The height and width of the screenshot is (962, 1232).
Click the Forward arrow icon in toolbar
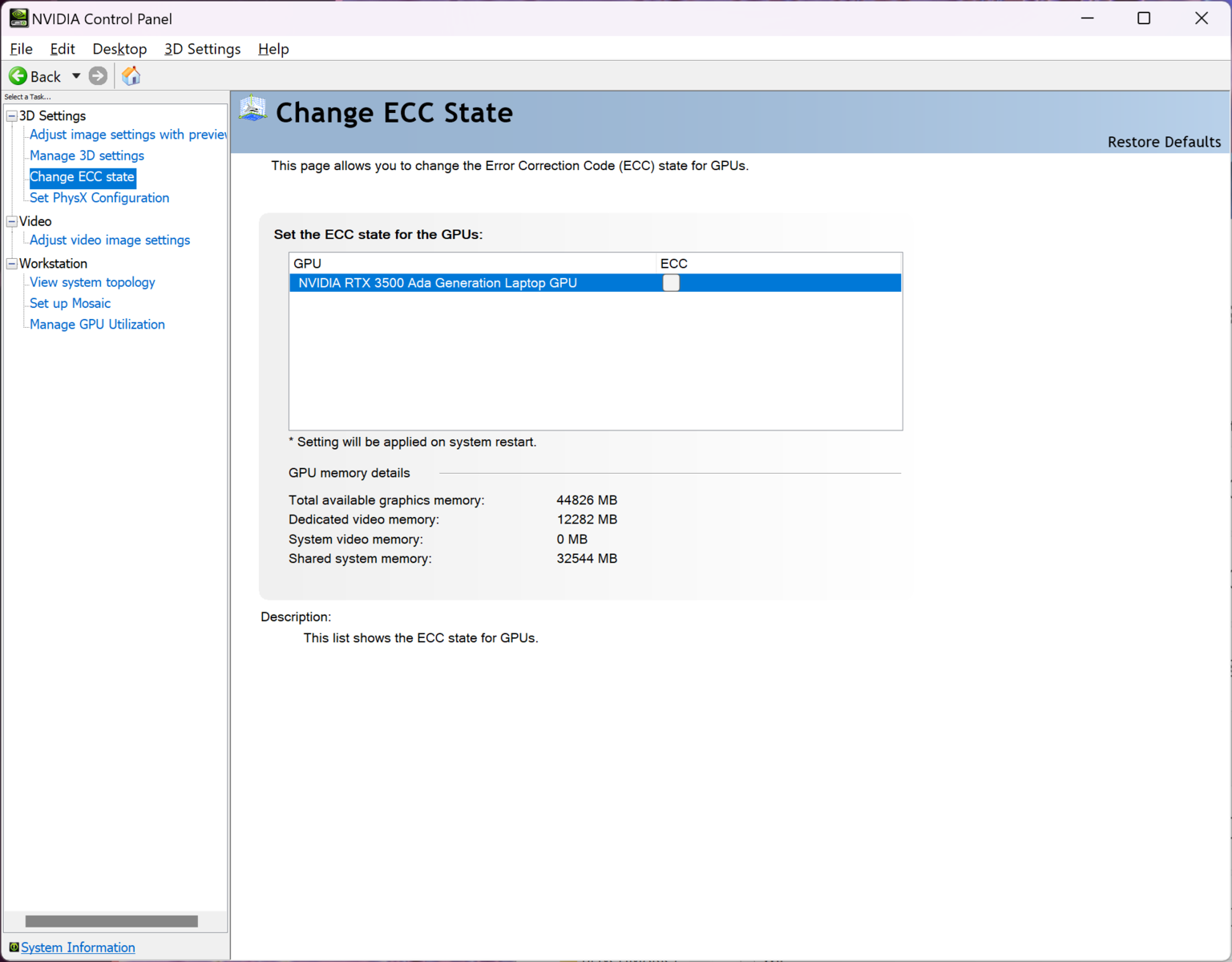point(98,76)
